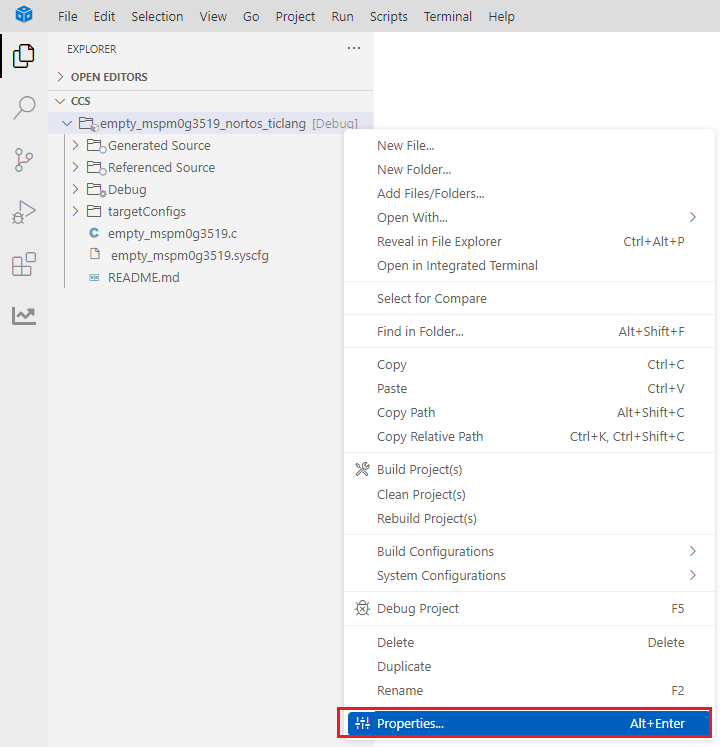Image resolution: width=720 pixels, height=747 pixels.
Task: Click the Code Composer Studio cube logo
Action: coord(24,14)
